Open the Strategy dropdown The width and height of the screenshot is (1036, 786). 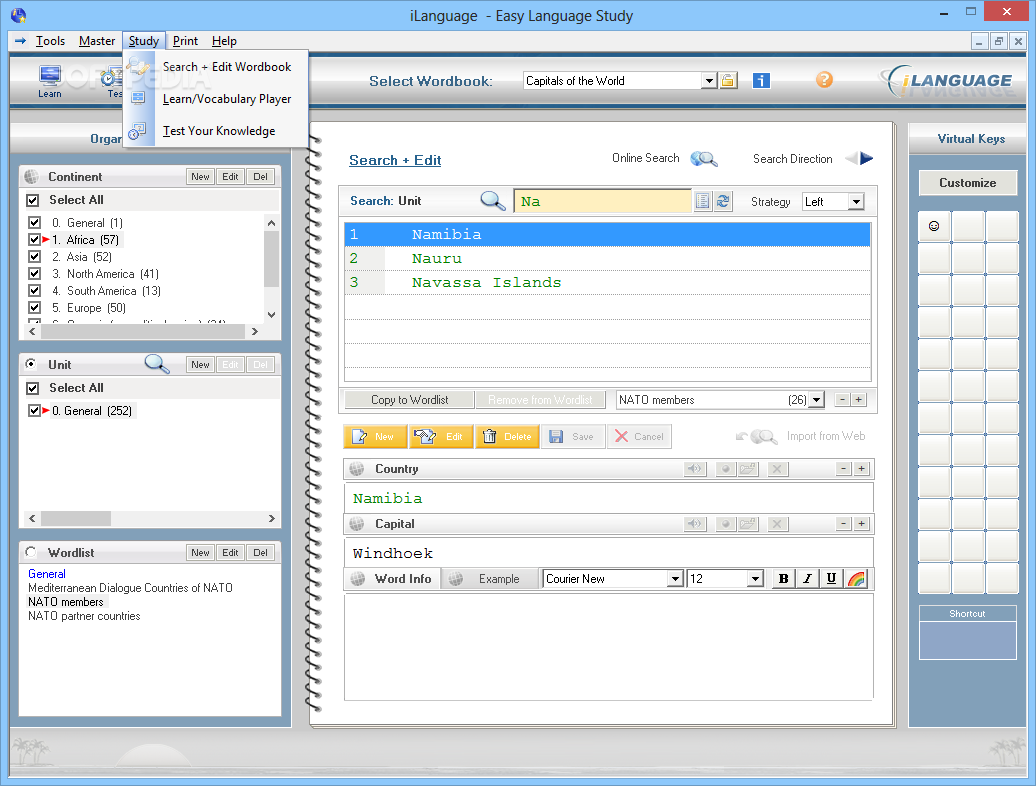[x=856, y=201]
